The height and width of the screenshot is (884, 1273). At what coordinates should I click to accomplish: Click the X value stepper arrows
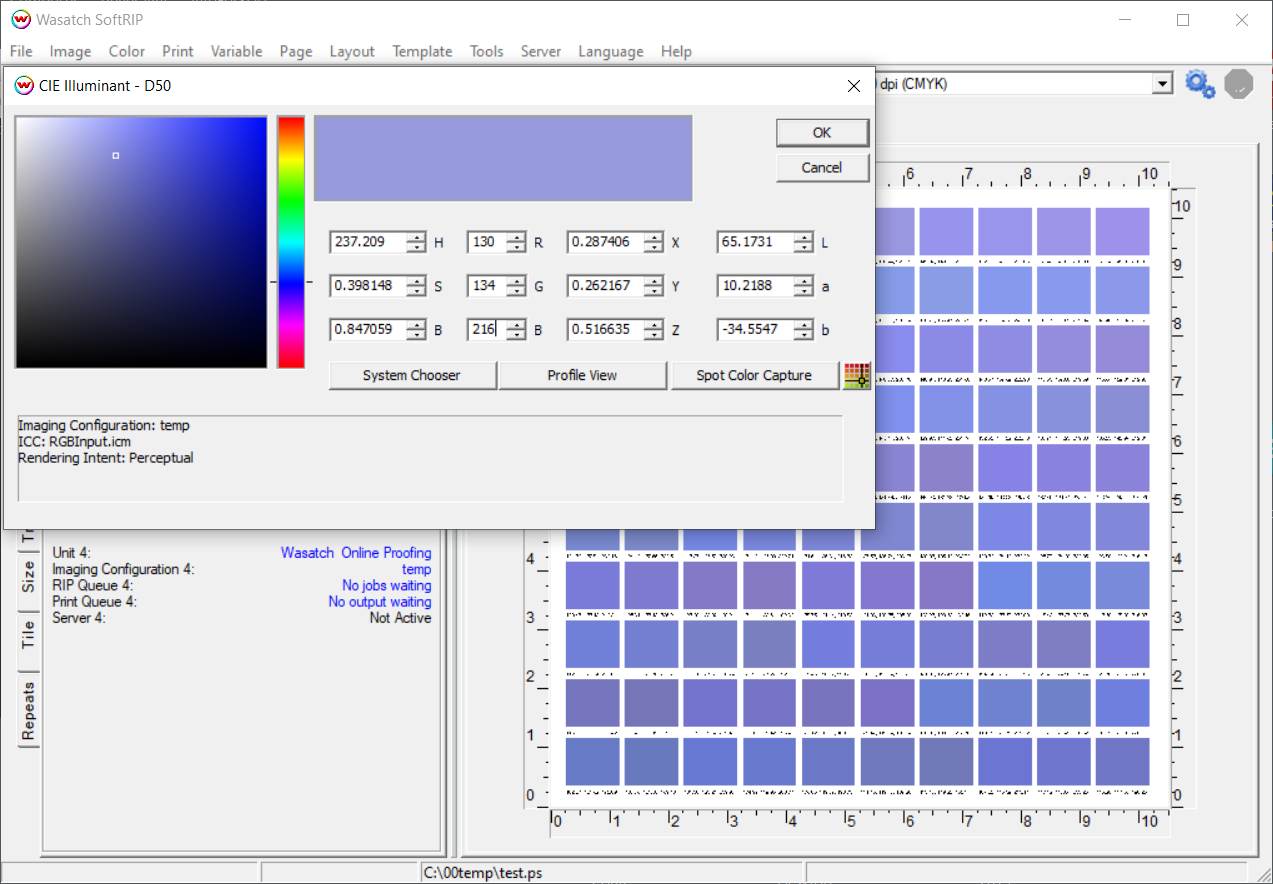[x=653, y=242]
